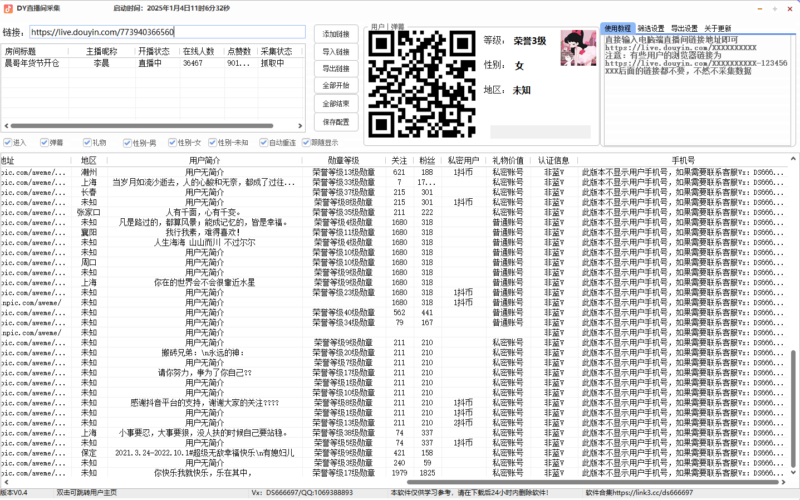Image resolution: width=800 pixels, height=500 pixels.
Task: Click the 粉丝 column header
Action: (427, 160)
